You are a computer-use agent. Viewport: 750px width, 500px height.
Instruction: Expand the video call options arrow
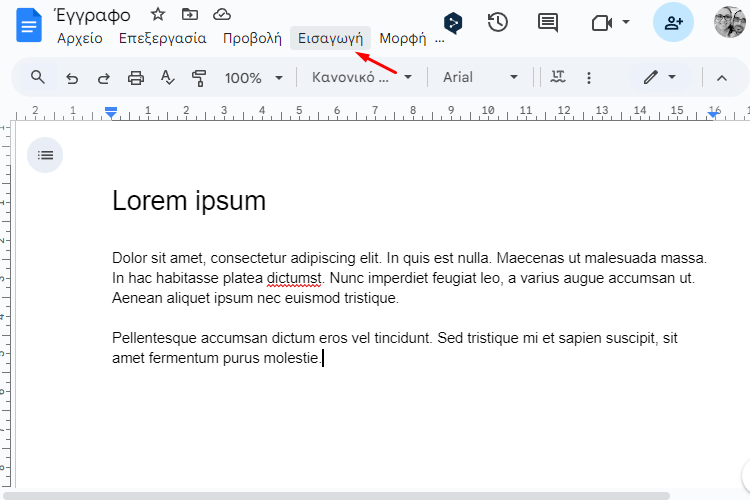point(626,22)
